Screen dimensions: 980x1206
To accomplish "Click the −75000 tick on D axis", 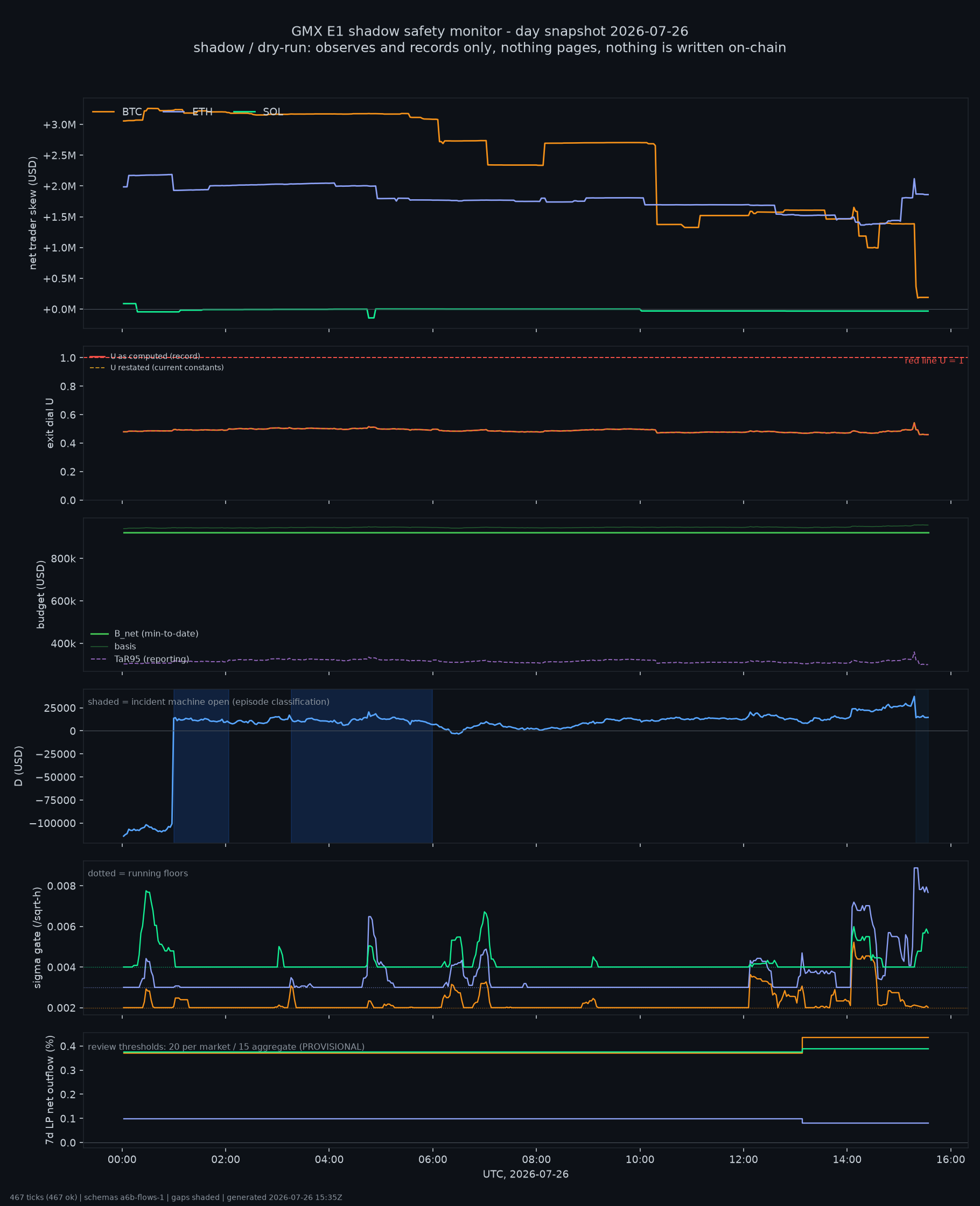I will tap(55, 800).
